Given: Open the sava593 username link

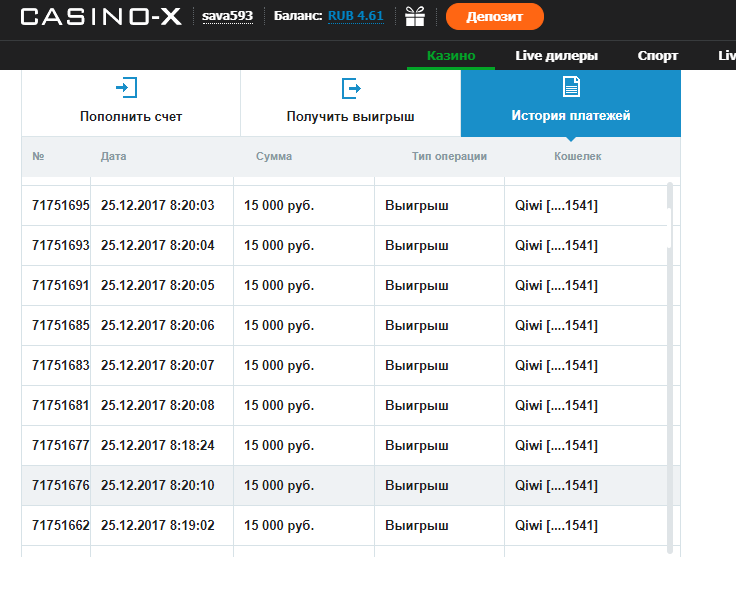Looking at the screenshot, I should pyautogui.click(x=228, y=16).
